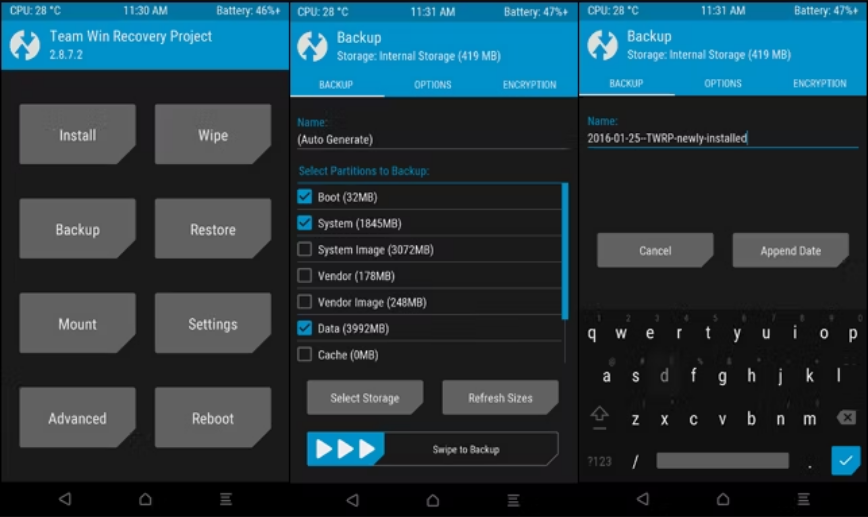Tap home navigation icon below Swipe to Backup
868x517 pixels.
click(x=432, y=499)
